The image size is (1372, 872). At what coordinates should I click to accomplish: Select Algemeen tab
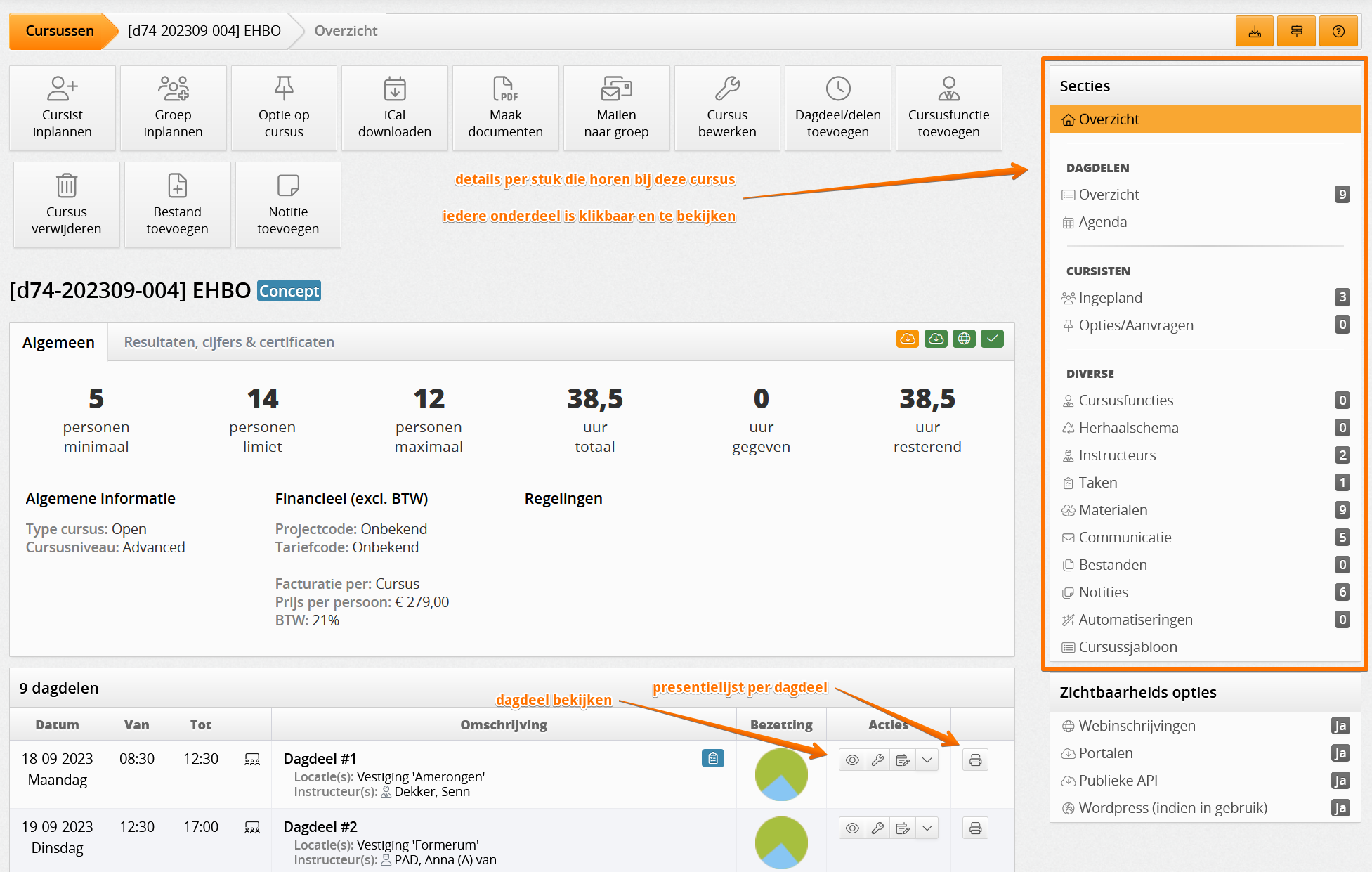coord(58,342)
